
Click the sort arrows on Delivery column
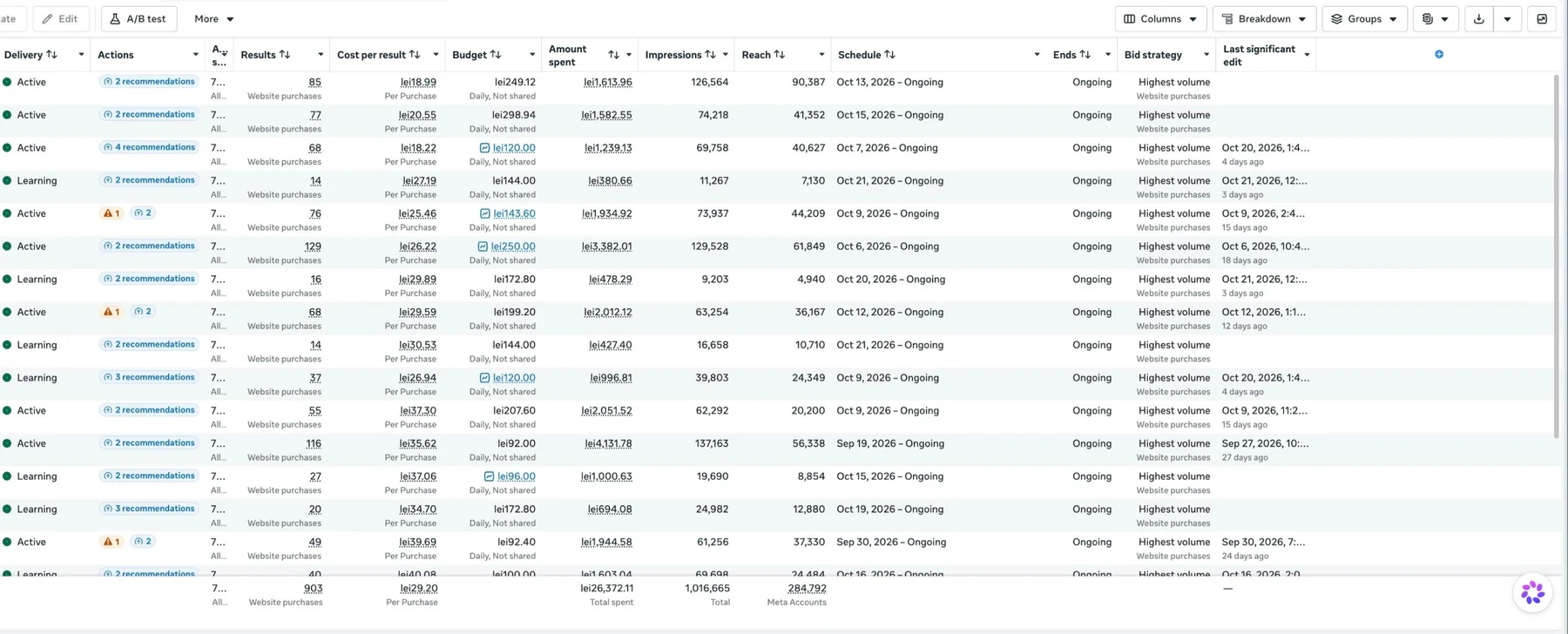click(51, 55)
